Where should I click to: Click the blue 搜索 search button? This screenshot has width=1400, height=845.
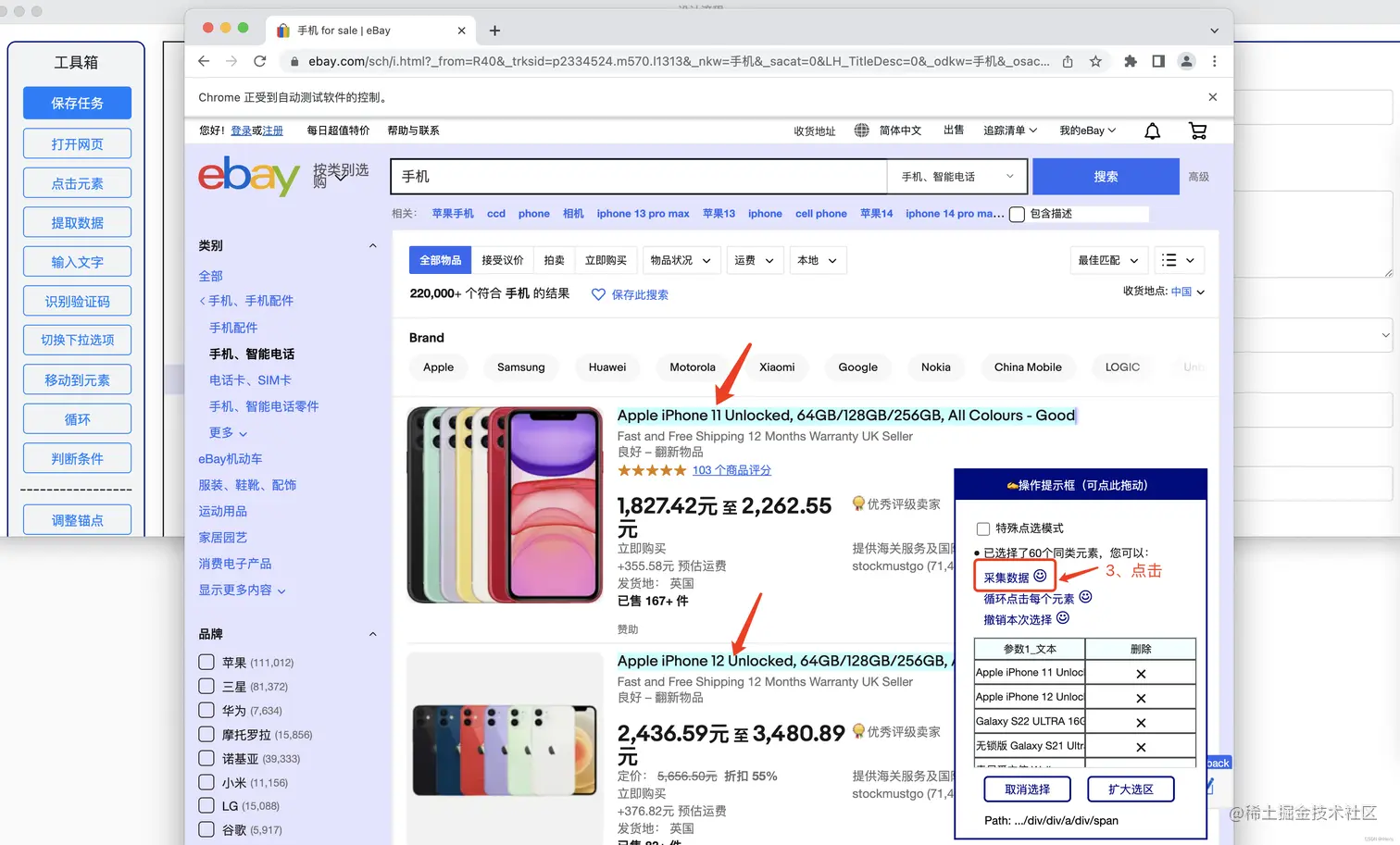[1106, 176]
